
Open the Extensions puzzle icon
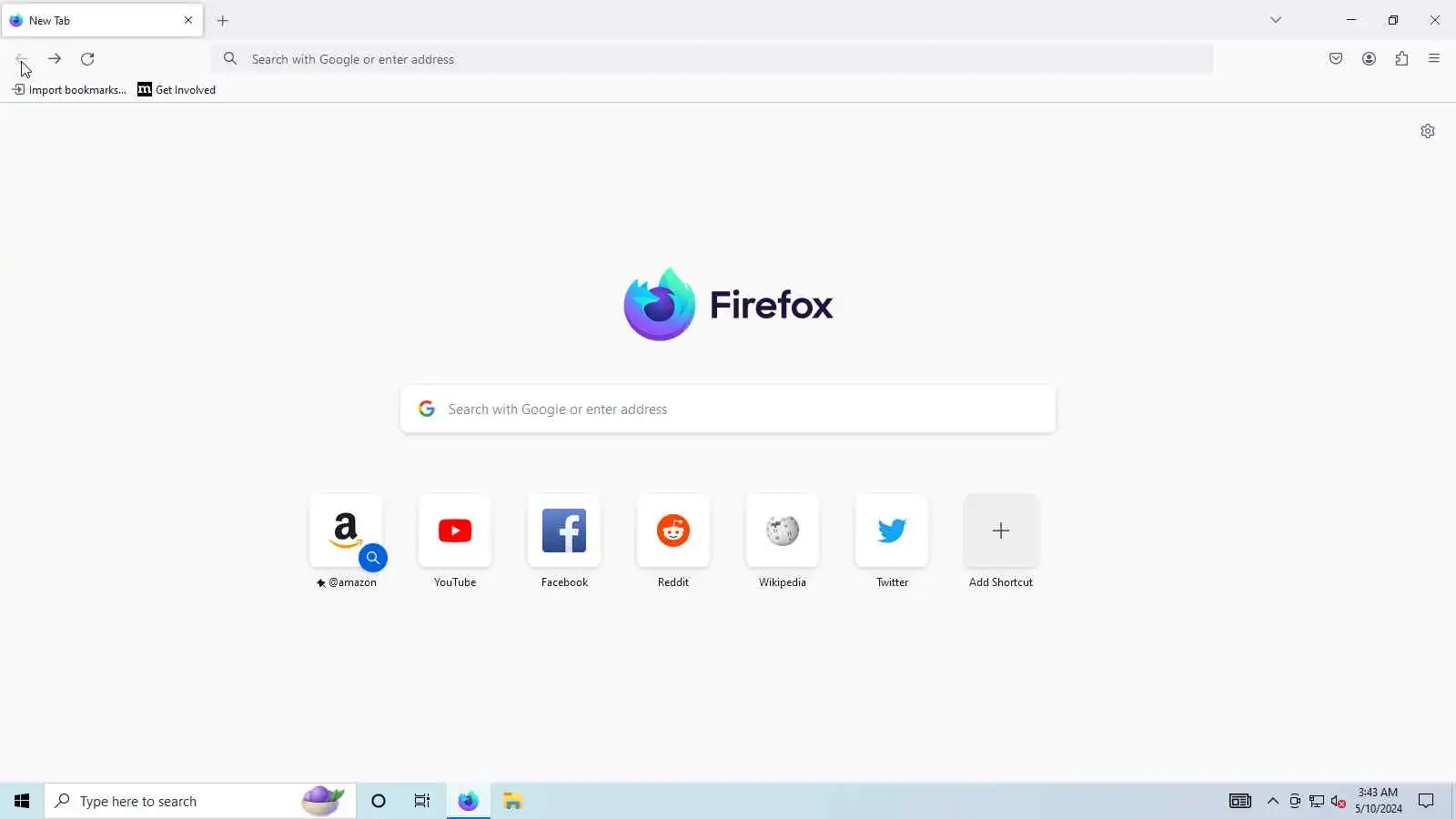point(1401,59)
